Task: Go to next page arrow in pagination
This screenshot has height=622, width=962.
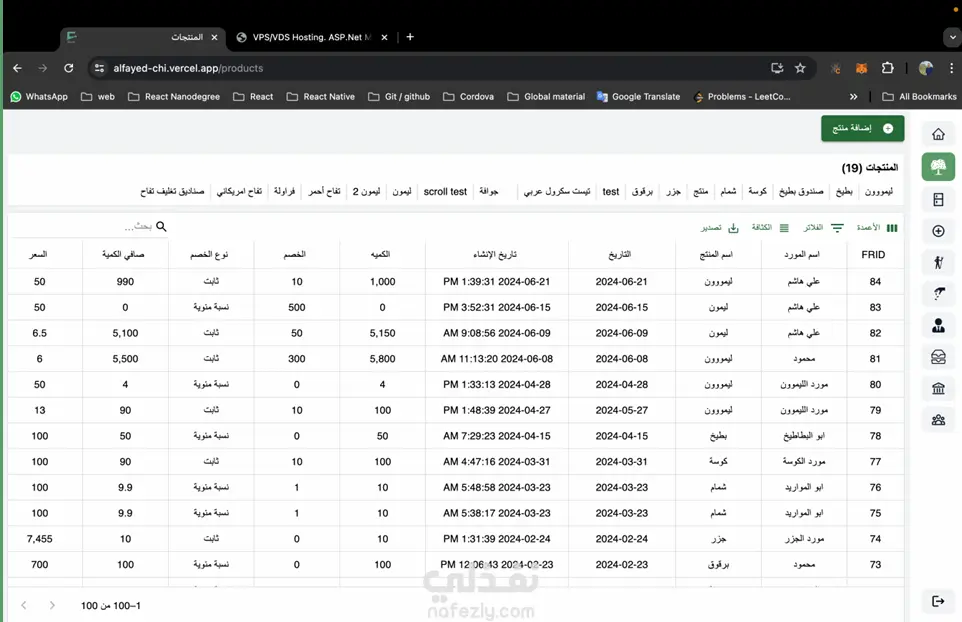Action: tap(52, 605)
